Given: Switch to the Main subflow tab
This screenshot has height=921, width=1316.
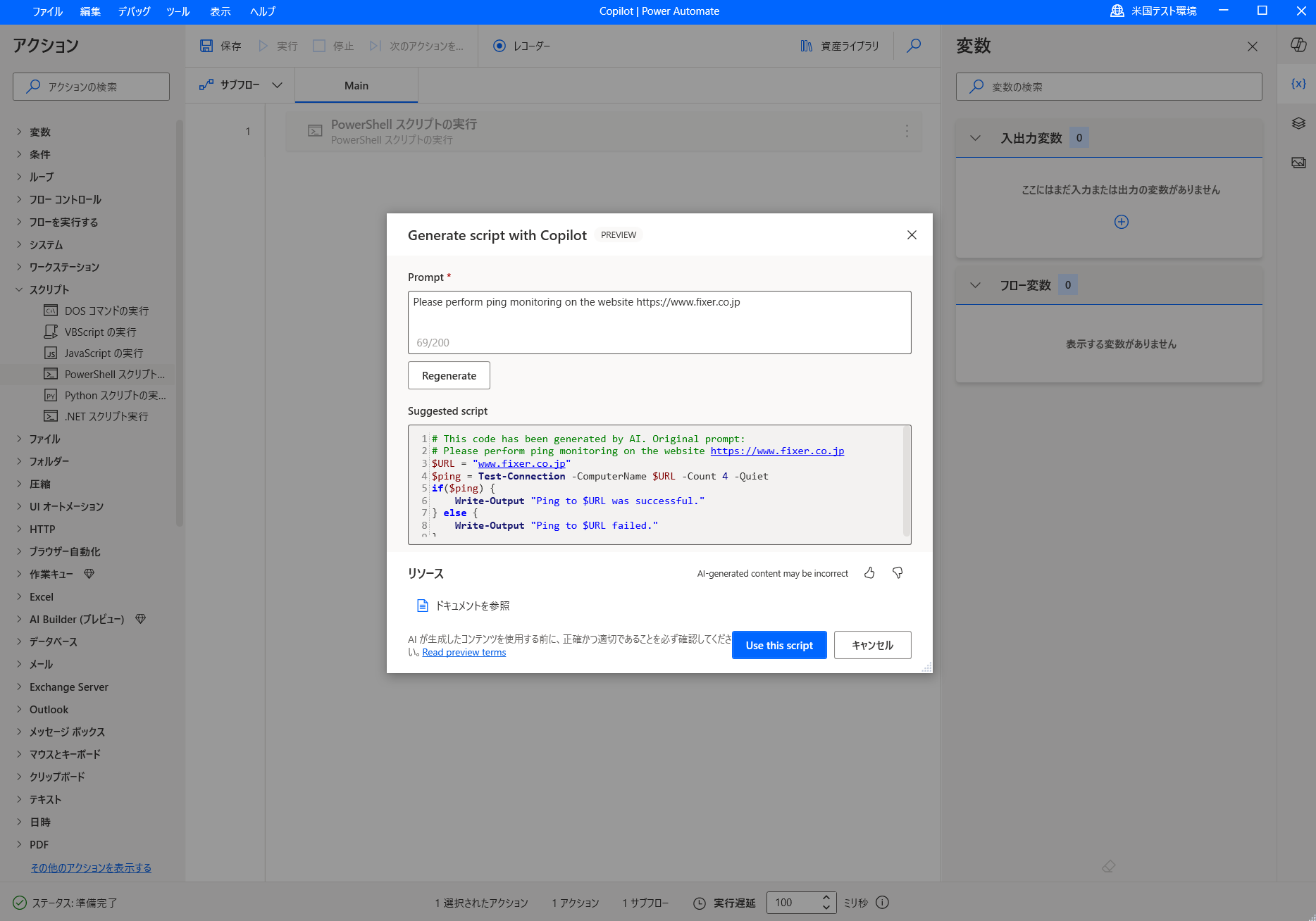Looking at the screenshot, I should pos(356,84).
